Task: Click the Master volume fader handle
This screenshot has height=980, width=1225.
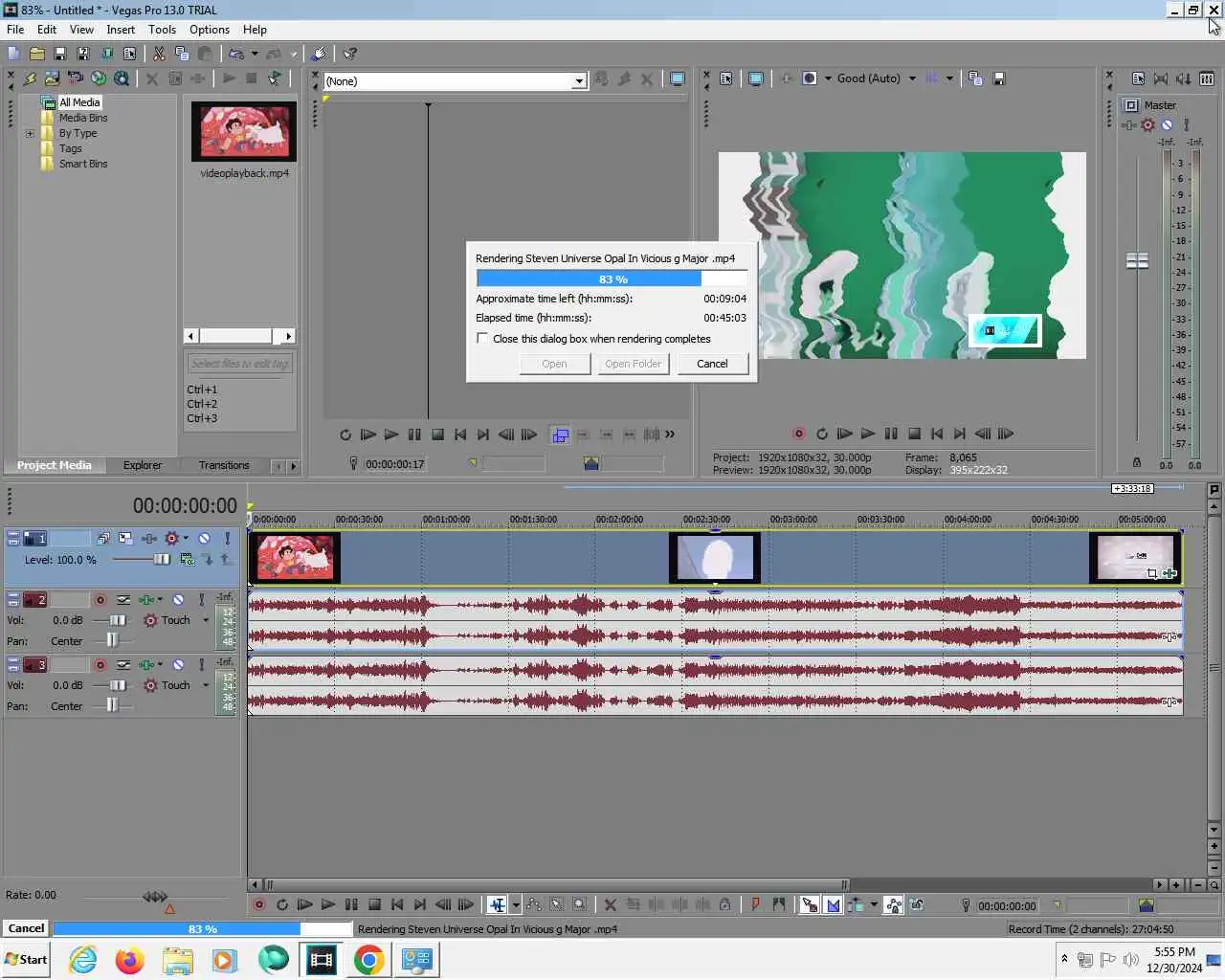Action: 1137,260
